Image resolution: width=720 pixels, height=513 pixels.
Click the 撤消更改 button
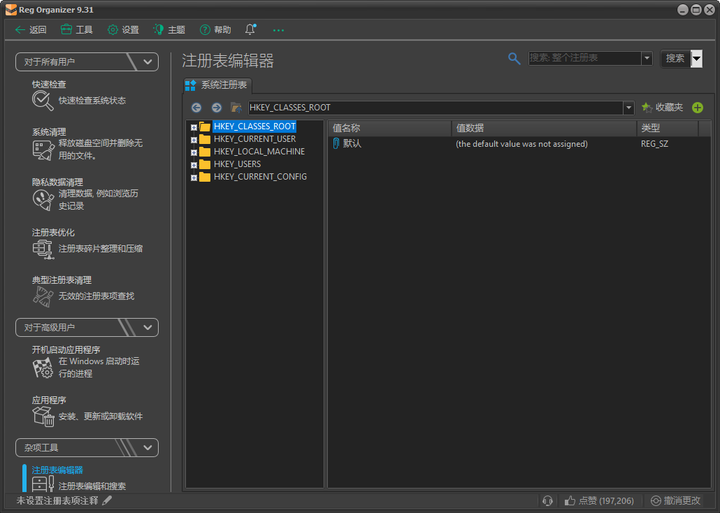click(x=676, y=501)
